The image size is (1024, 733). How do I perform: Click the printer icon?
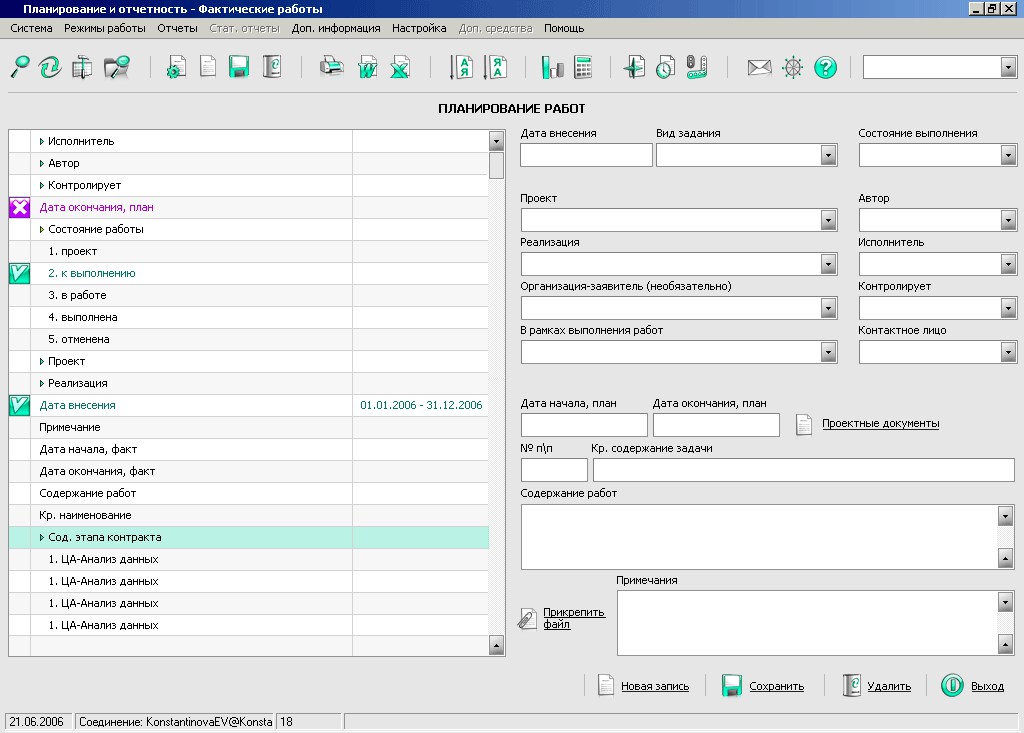pos(332,67)
